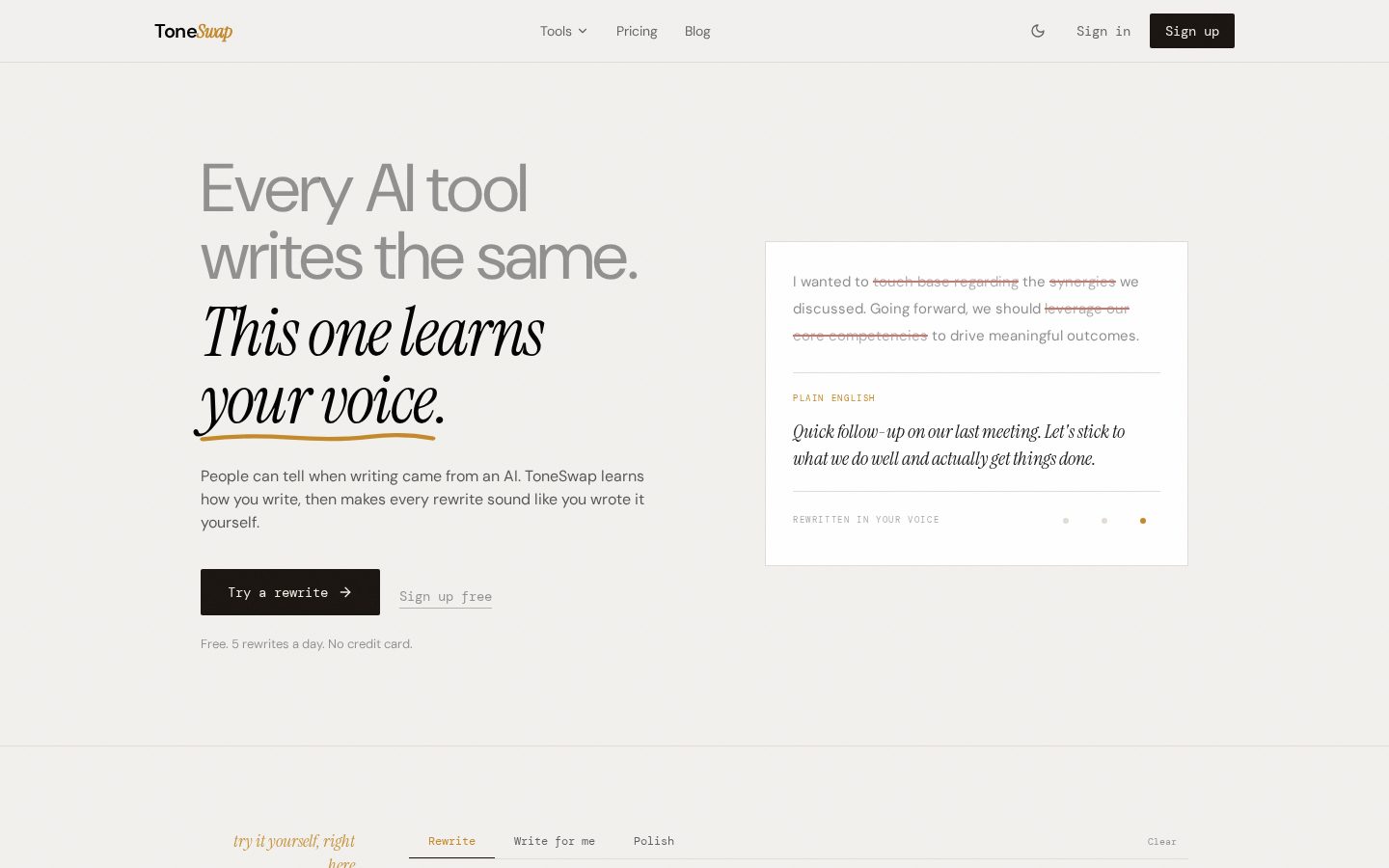Click 'Free. 5 rewrites a day. No credit card.'
This screenshot has width=1389, height=868.
tap(307, 643)
